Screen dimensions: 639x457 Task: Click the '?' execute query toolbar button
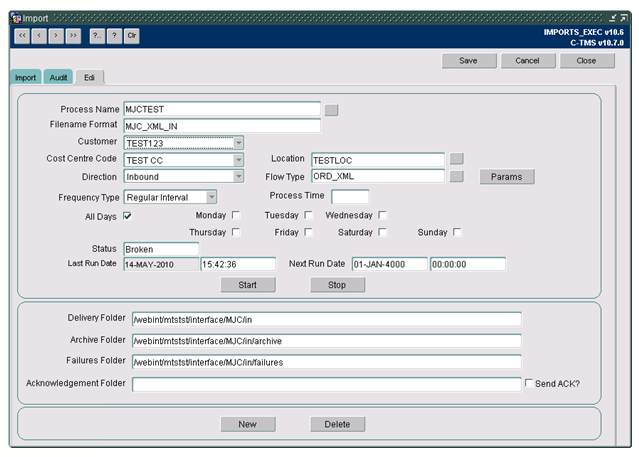coord(114,36)
